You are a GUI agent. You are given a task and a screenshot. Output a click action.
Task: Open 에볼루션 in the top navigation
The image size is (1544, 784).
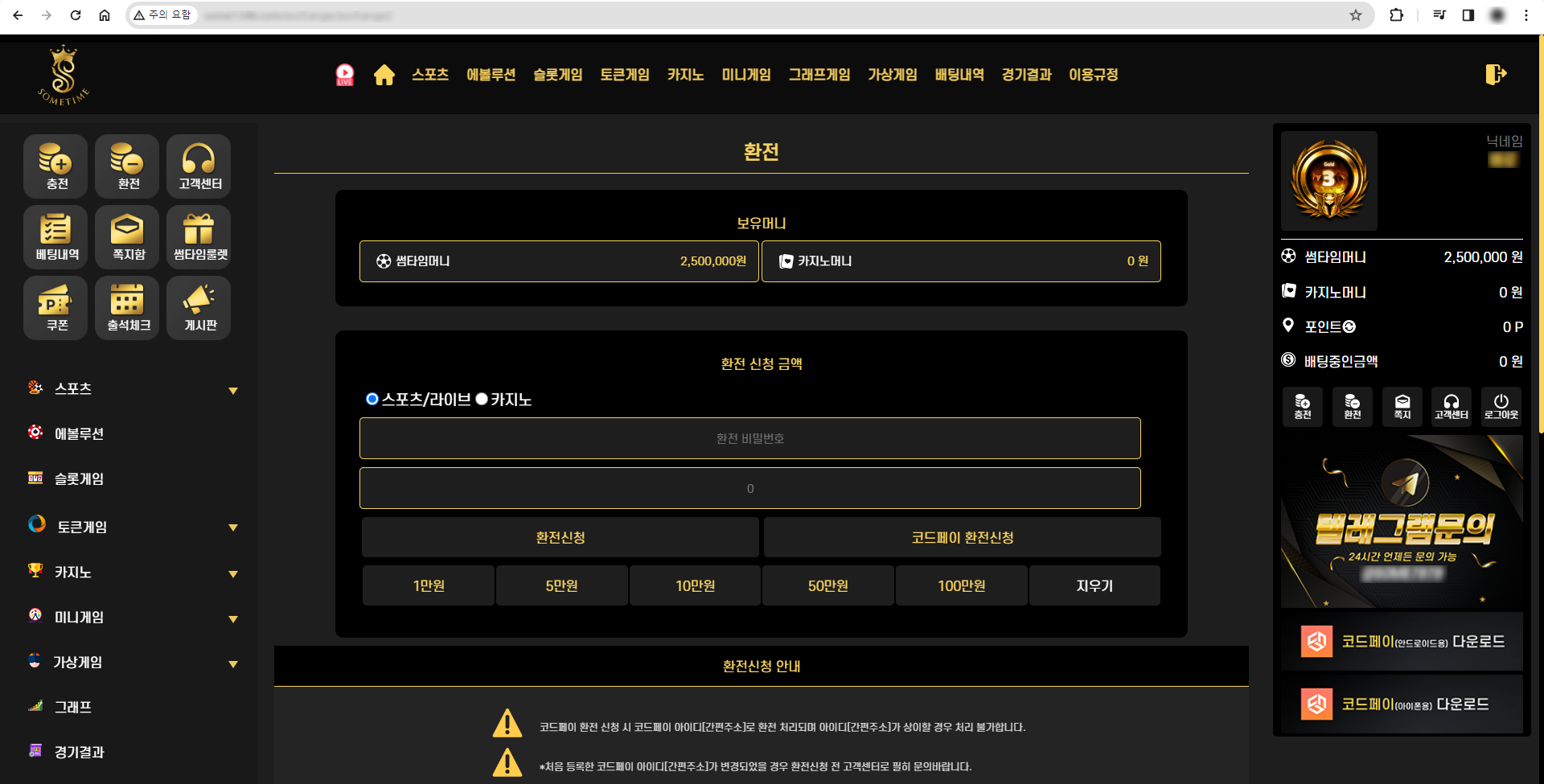491,75
